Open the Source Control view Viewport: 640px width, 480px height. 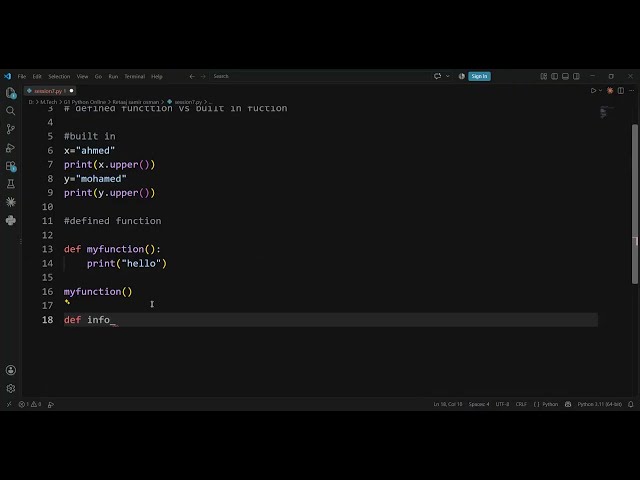point(11,129)
